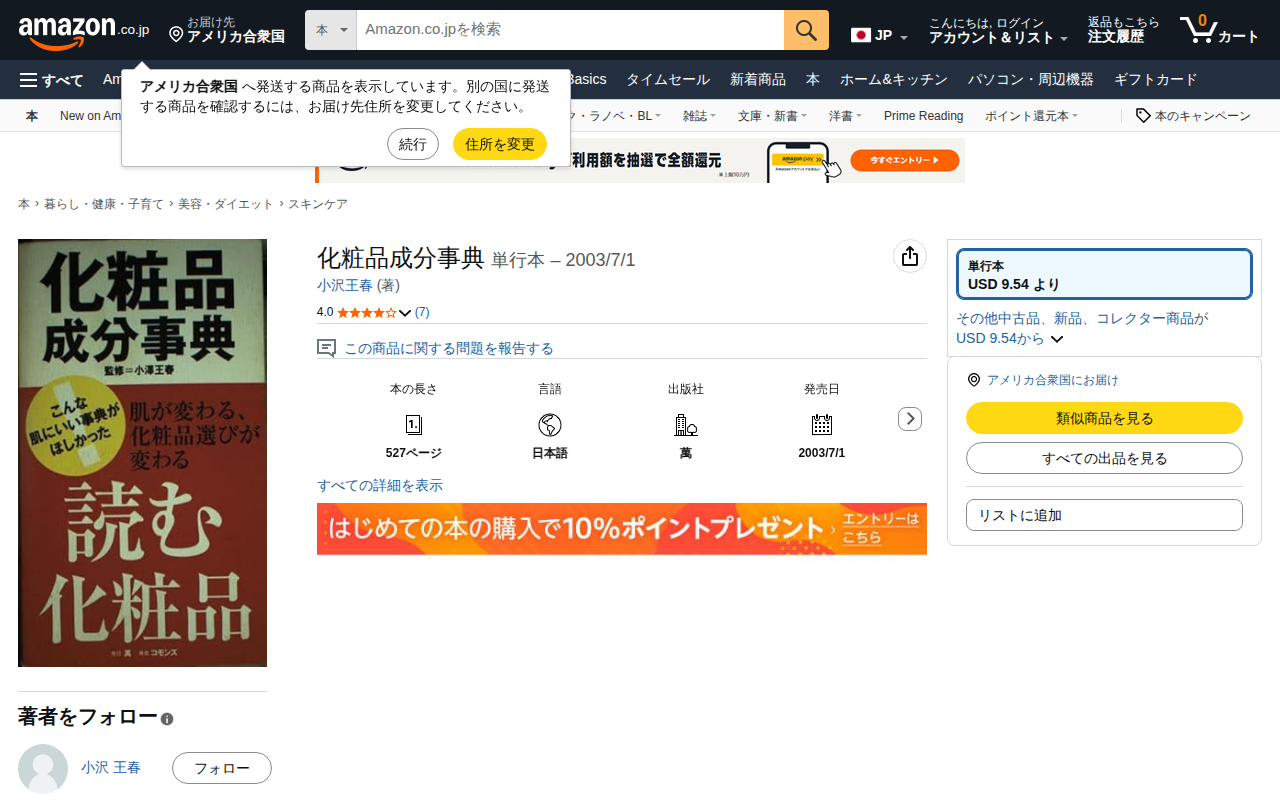
Task: Open the 洋書 category dropdown
Action: [845, 116]
